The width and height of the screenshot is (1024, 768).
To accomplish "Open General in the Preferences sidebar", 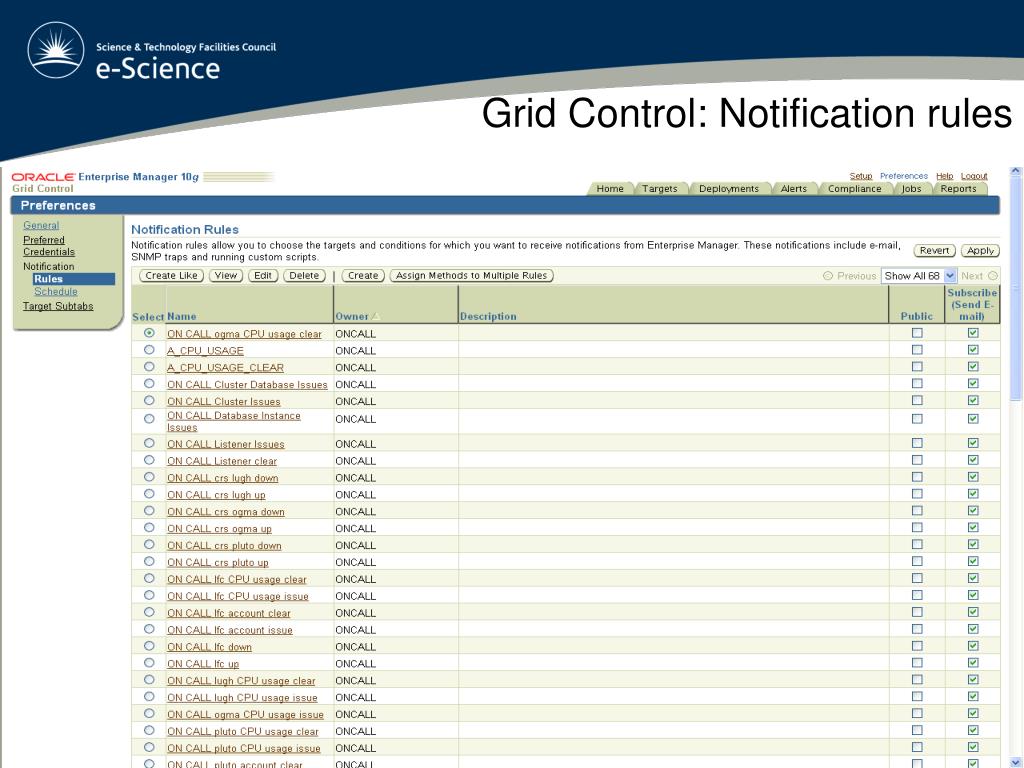I will tap(41, 225).
